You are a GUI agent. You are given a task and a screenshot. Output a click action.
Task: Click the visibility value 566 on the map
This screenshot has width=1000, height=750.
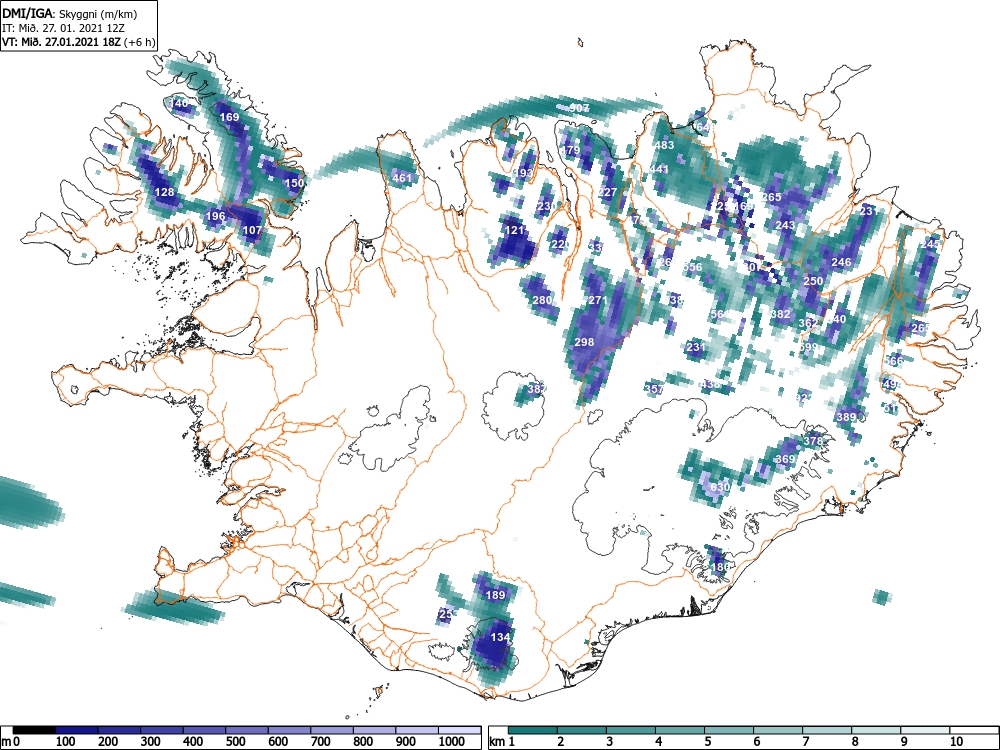(x=893, y=361)
